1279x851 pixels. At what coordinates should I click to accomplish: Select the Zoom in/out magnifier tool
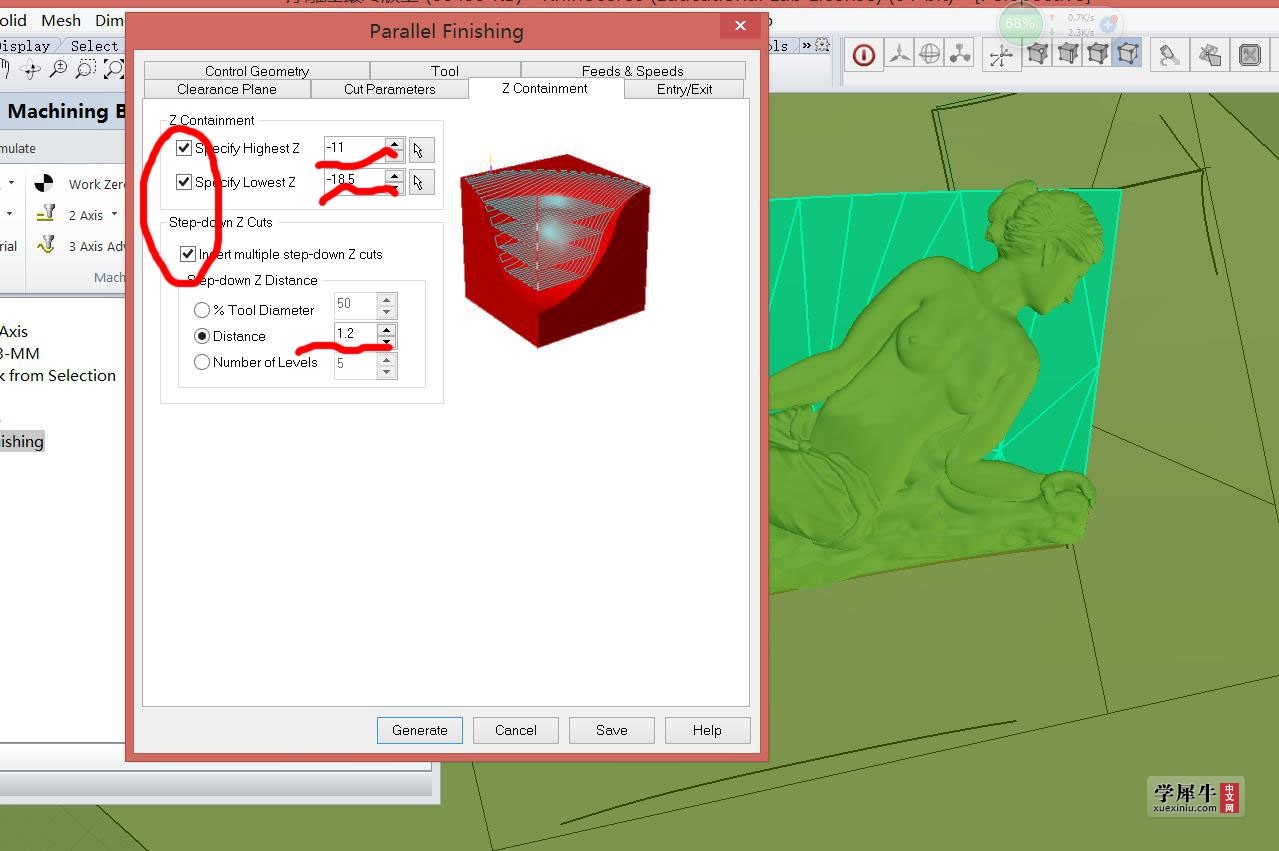(x=58, y=68)
